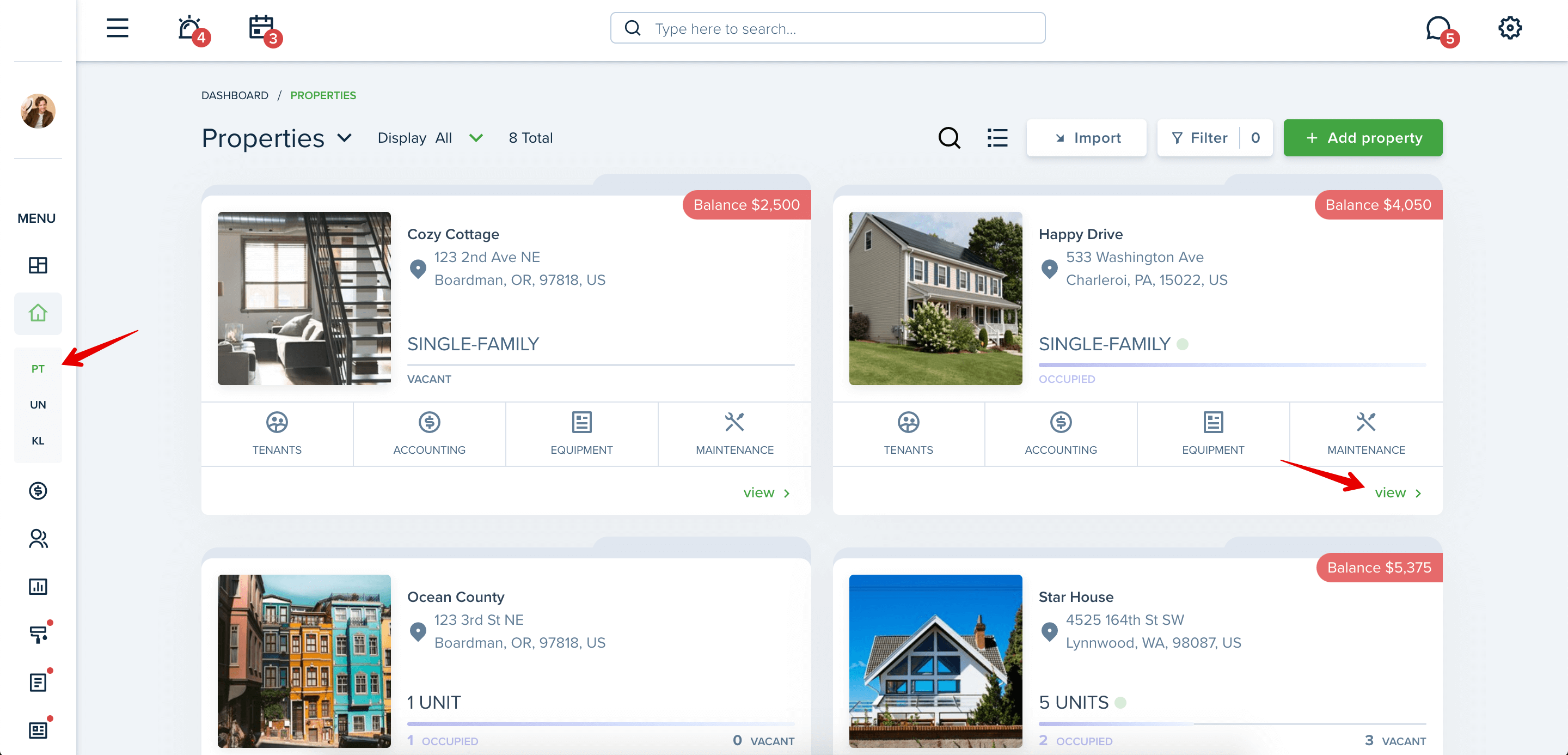Click Cozy Cottage location pin icon

pyautogui.click(x=418, y=269)
